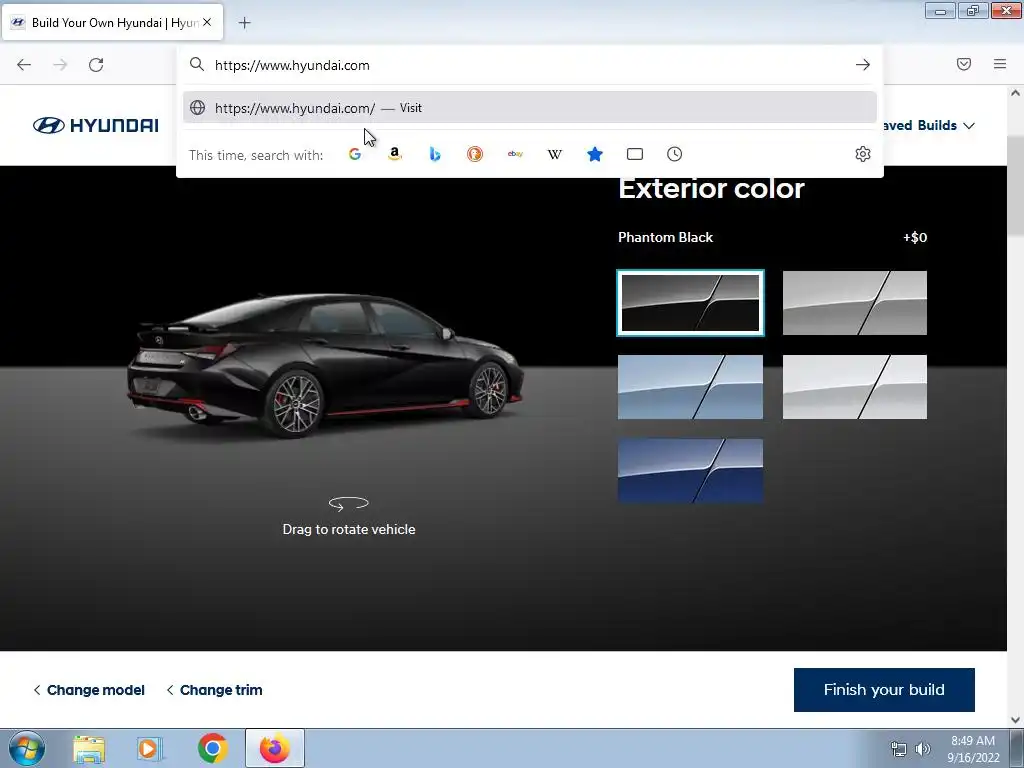Click the network tray icon

(899, 749)
